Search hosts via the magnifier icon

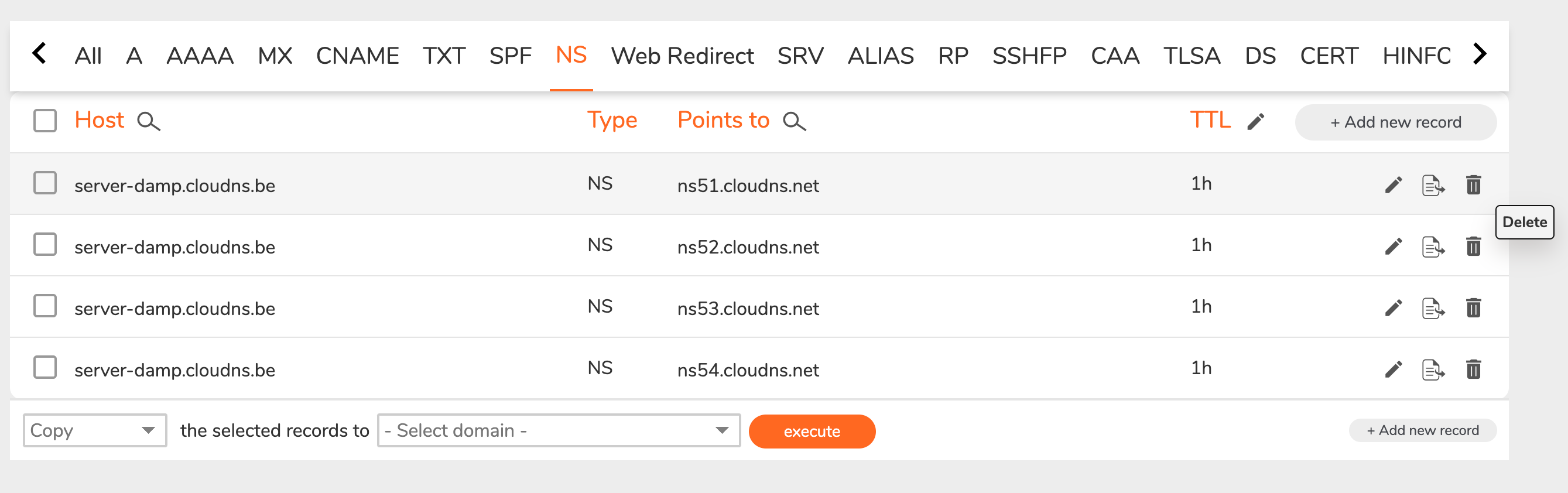coord(149,121)
